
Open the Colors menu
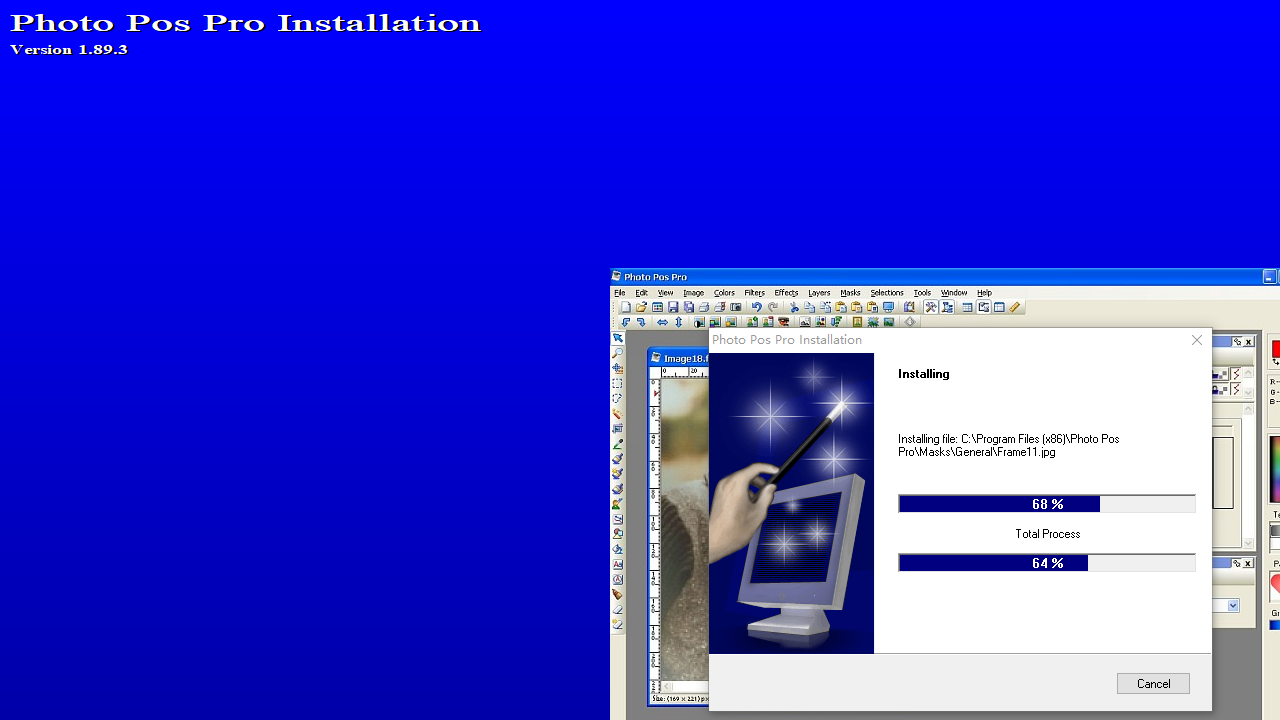[724, 292]
